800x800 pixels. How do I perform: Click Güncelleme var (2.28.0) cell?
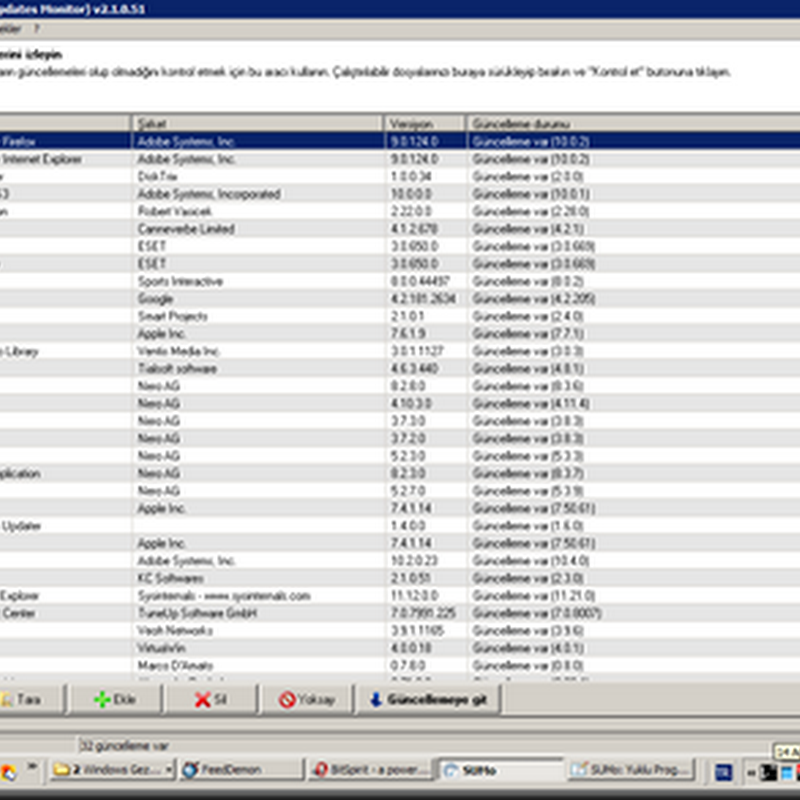[633, 211]
